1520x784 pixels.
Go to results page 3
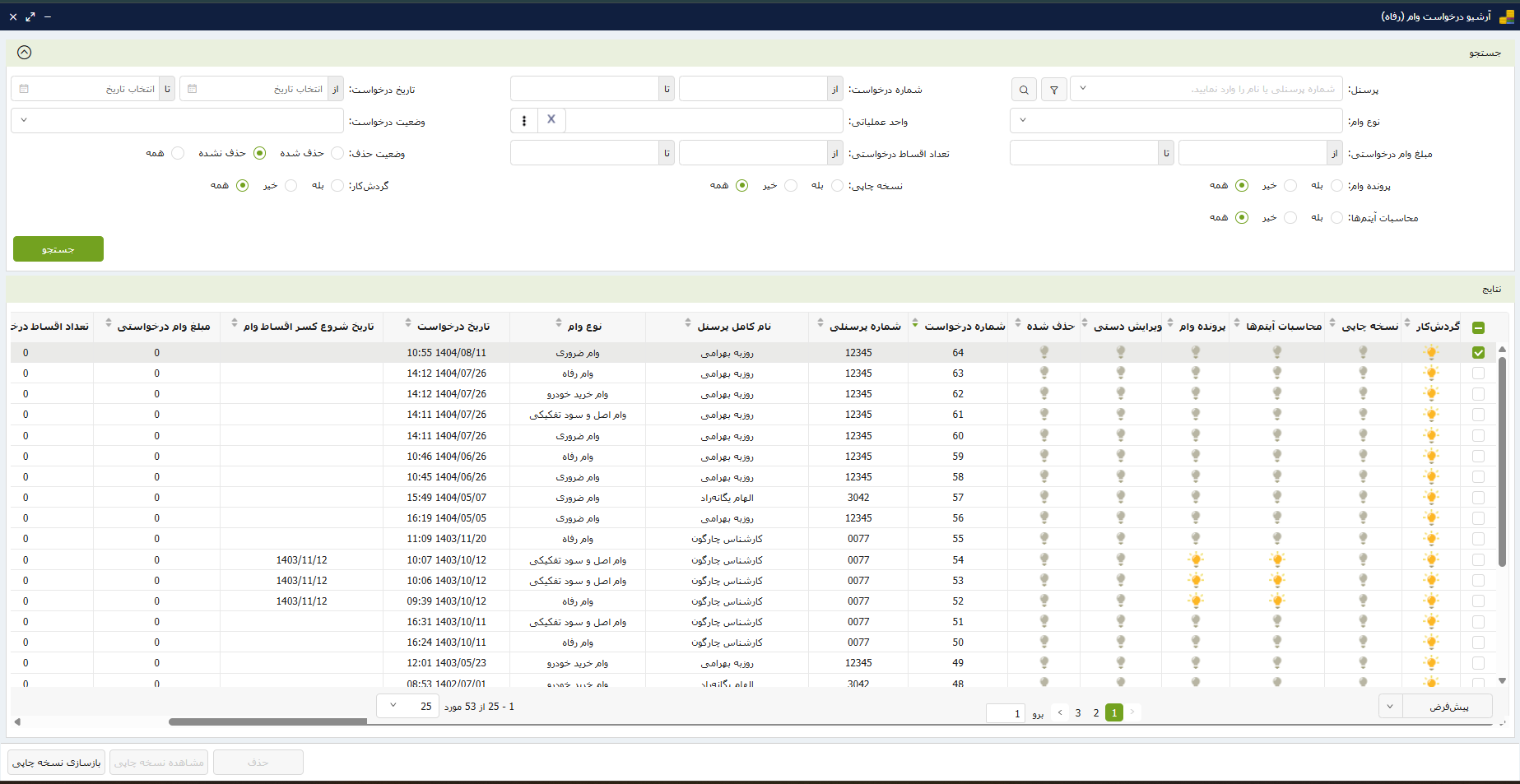coord(1078,713)
